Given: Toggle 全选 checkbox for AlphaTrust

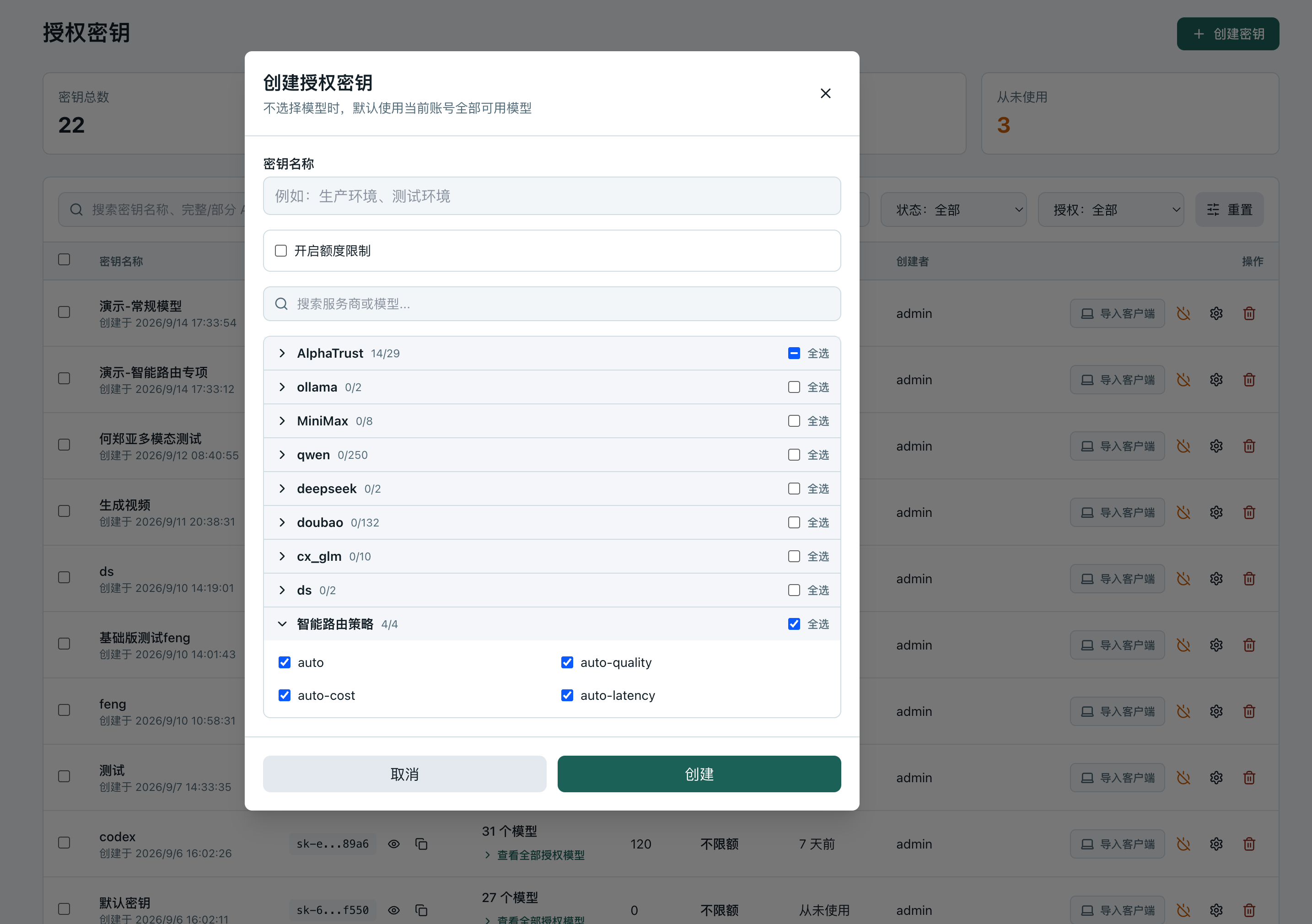Looking at the screenshot, I should 794,353.
